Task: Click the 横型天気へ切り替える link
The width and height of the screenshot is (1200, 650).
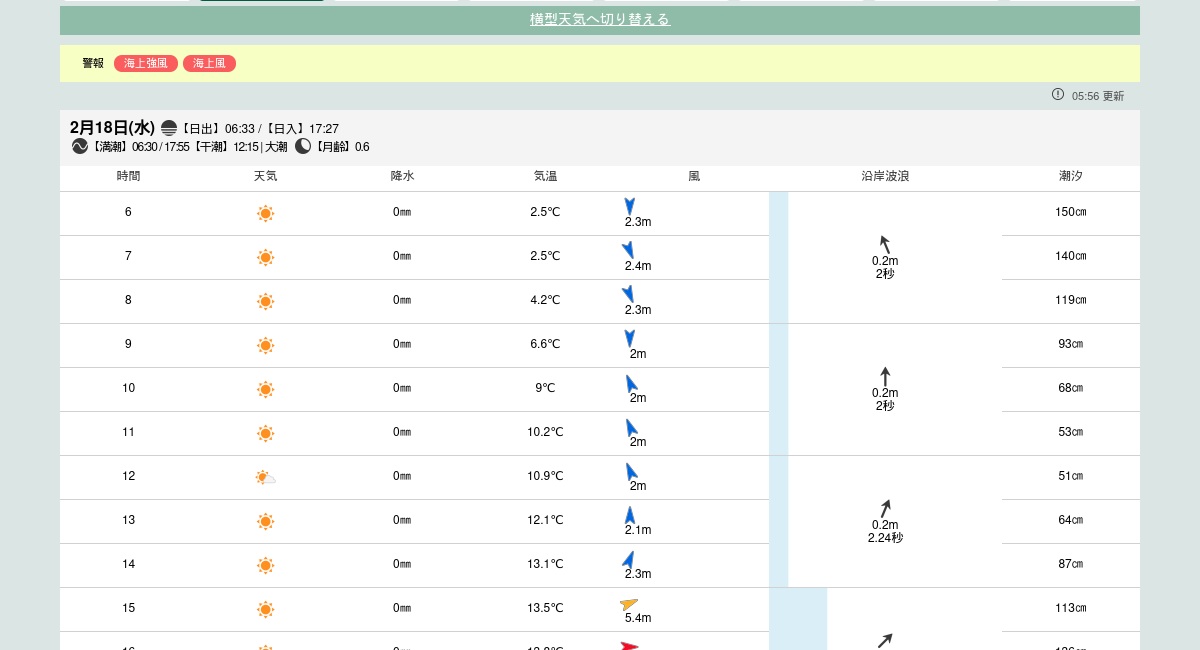Action: tap(599, 19)
